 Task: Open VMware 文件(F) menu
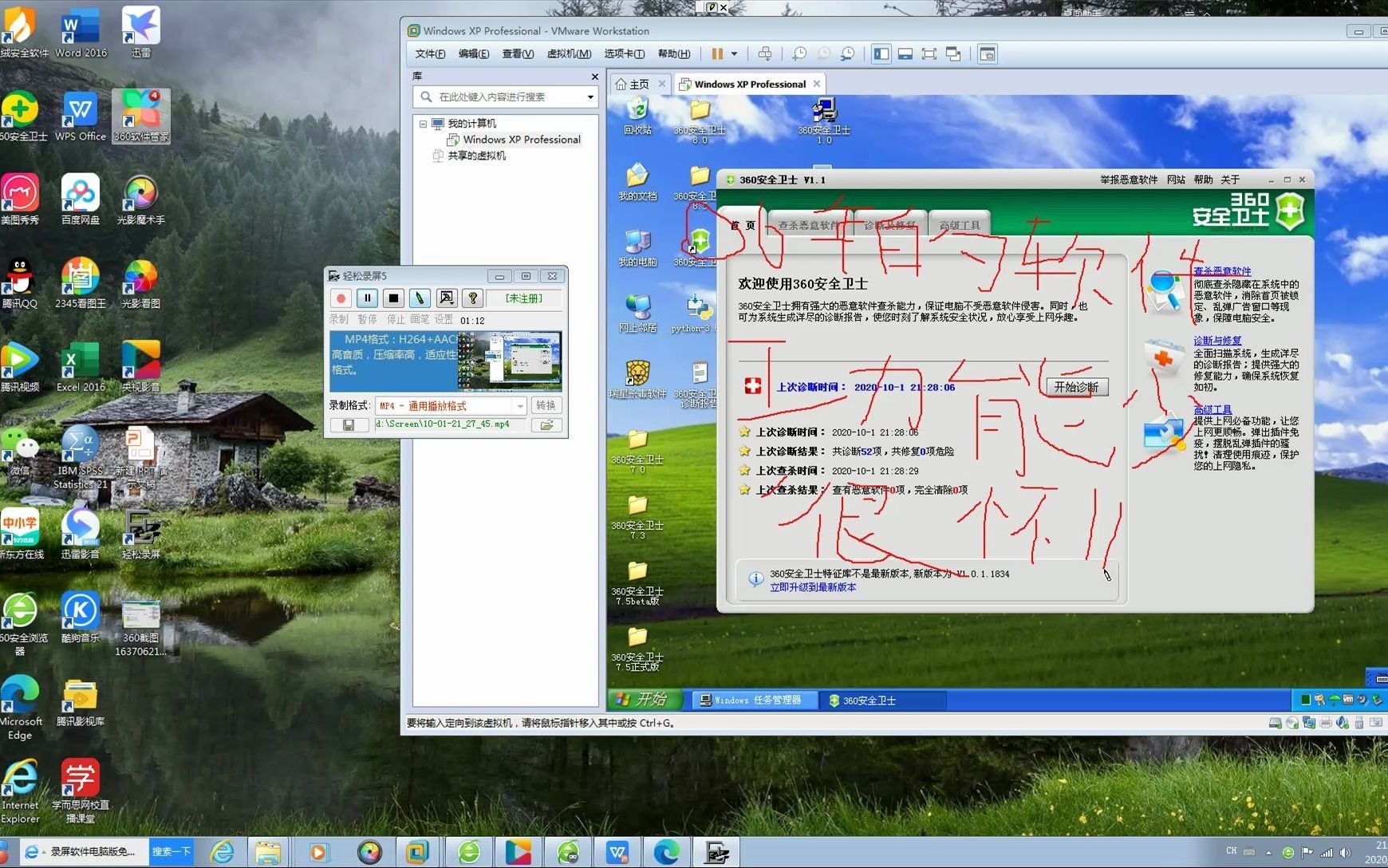(430, 54)
